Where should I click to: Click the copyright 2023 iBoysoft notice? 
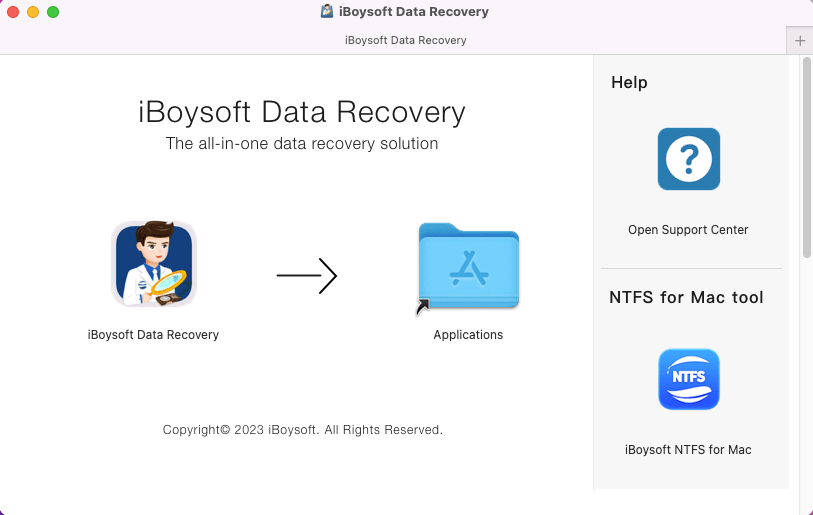point(303,429)
